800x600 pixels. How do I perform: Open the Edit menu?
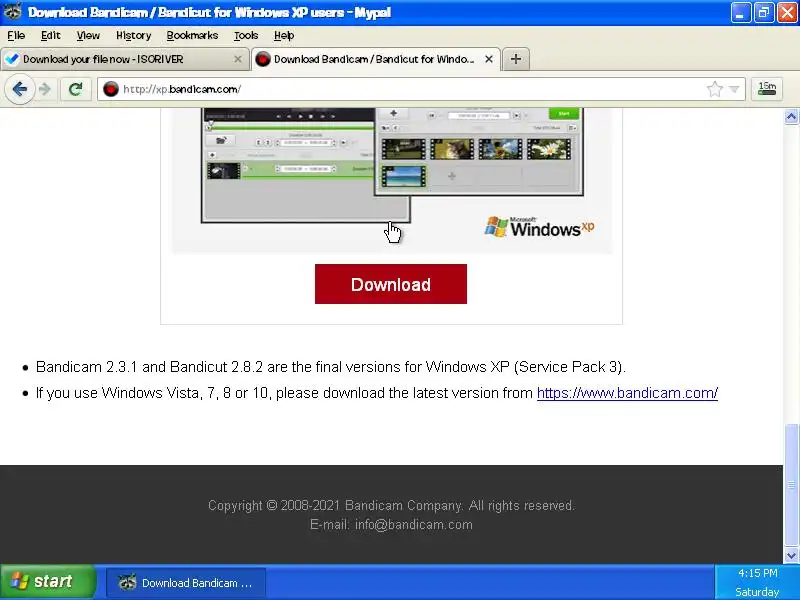pyautogui.click(x=51, y=35)
